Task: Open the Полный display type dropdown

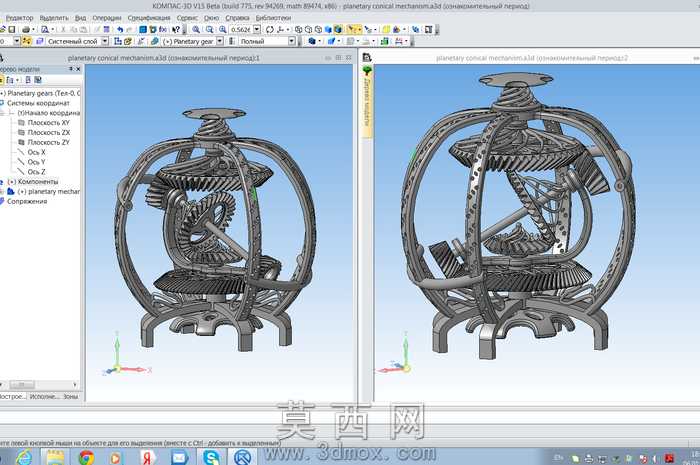Action: 291,41
